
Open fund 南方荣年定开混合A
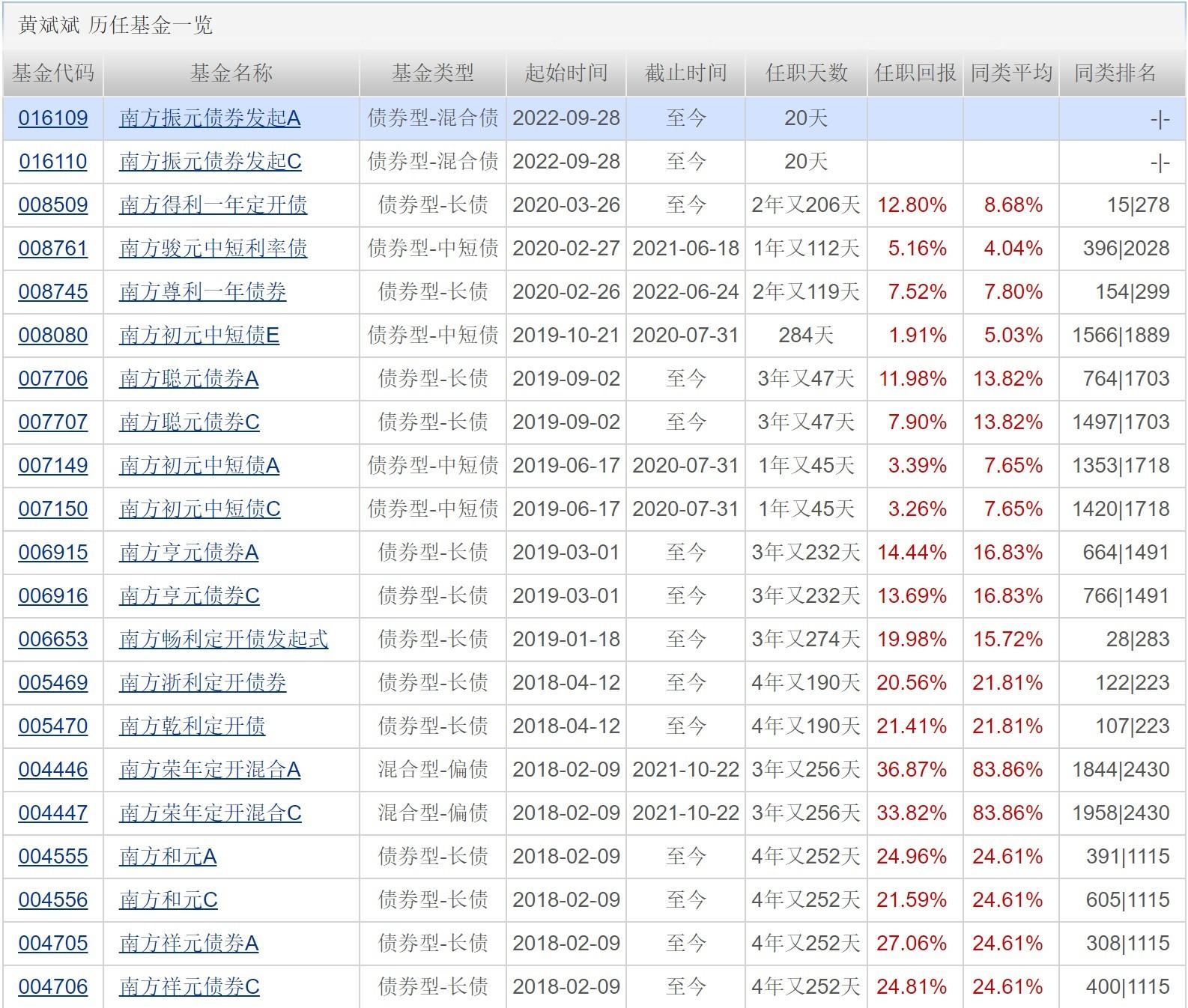click(210, 770)
